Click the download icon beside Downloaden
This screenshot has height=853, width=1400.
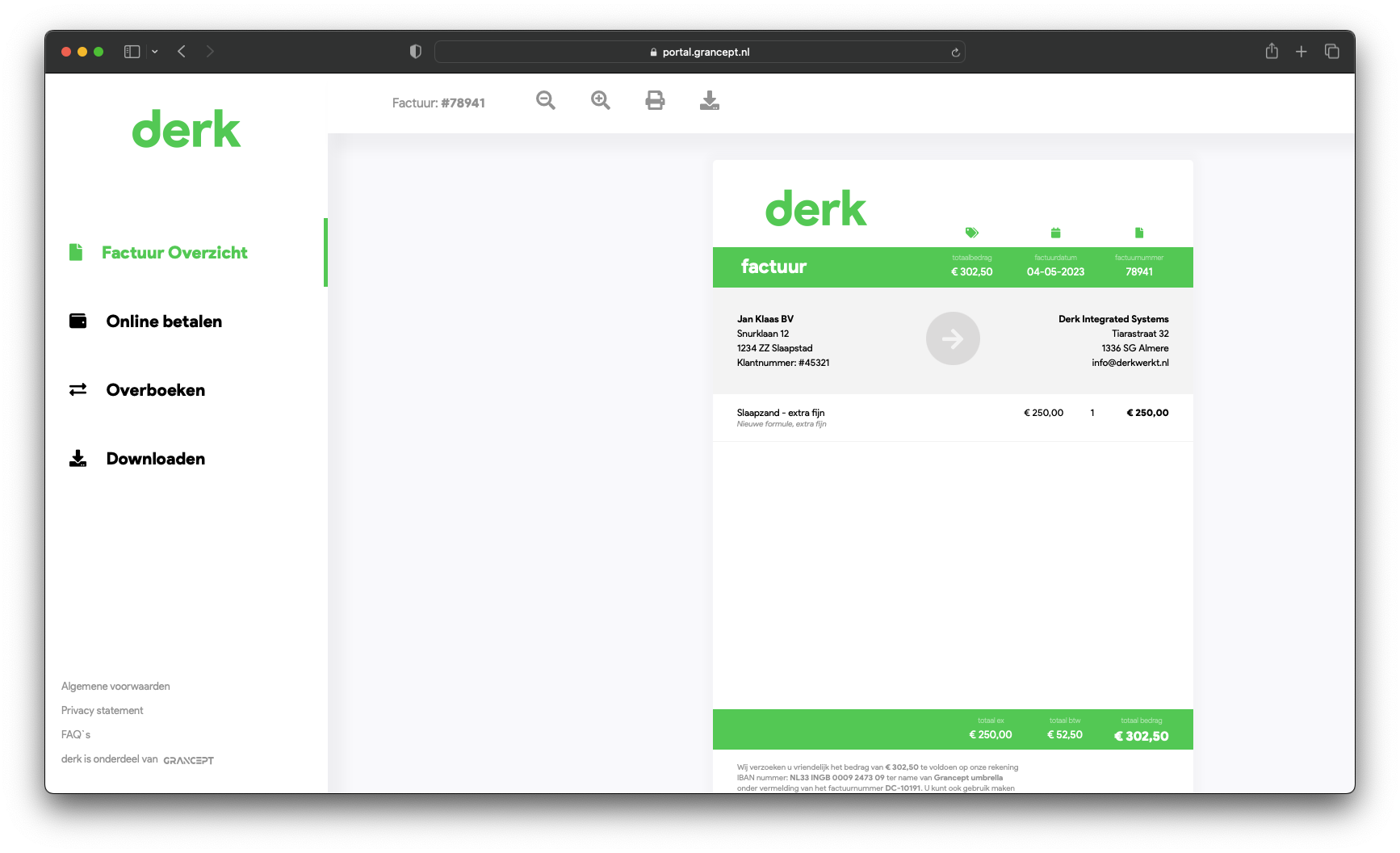78,458
